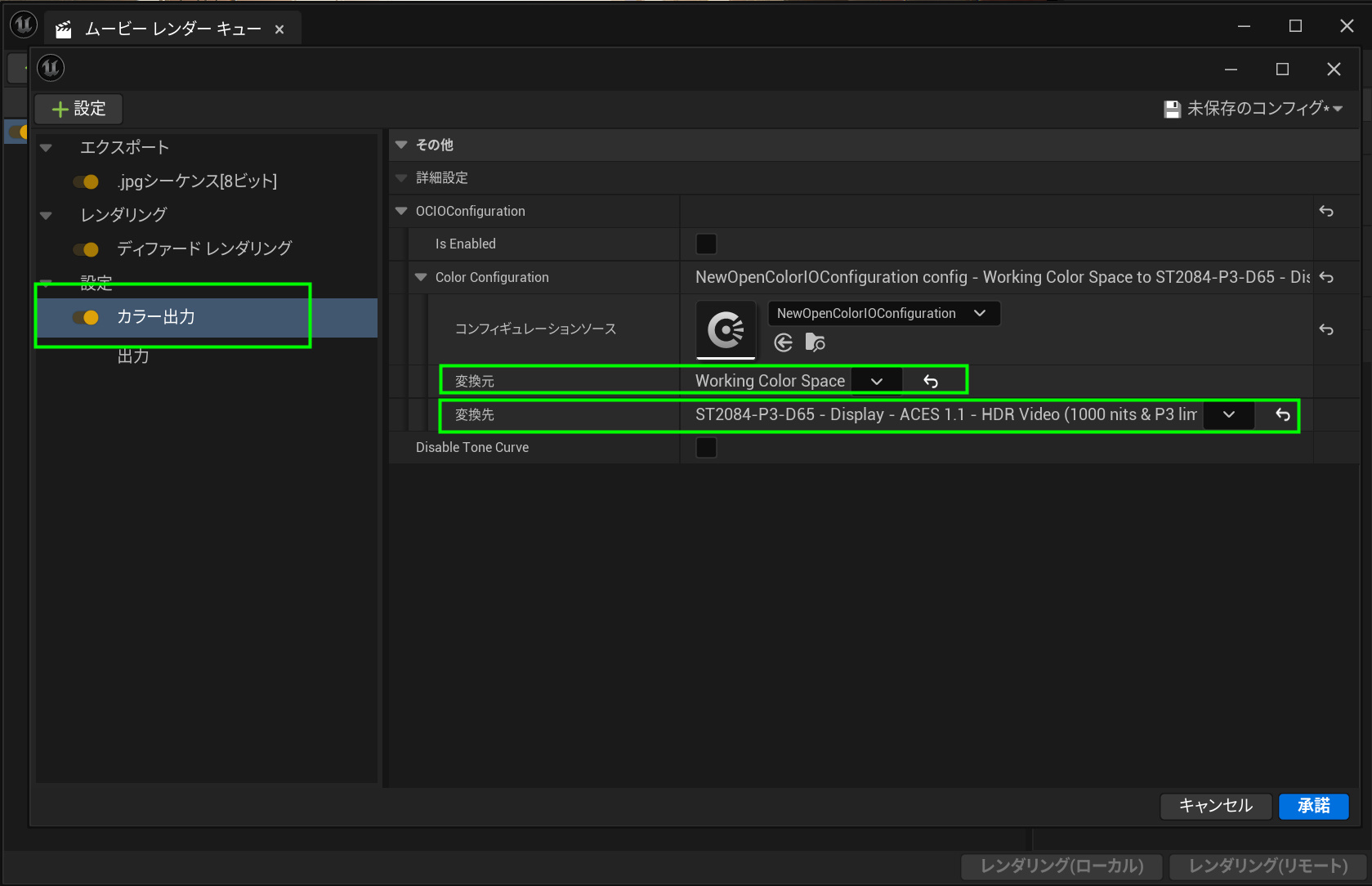1372x886 pixels.
Task: Click the use selected asset arrow icon
Action: [x=783, y=342]
